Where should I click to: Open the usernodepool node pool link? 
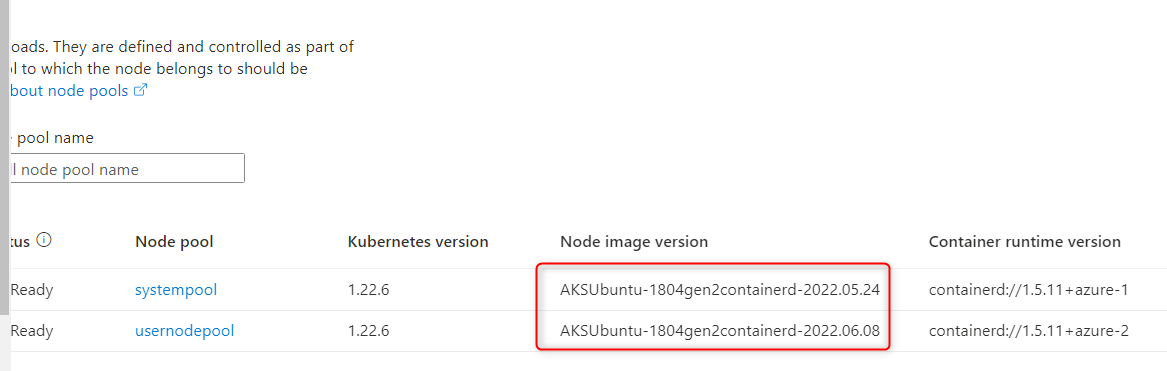185,330
